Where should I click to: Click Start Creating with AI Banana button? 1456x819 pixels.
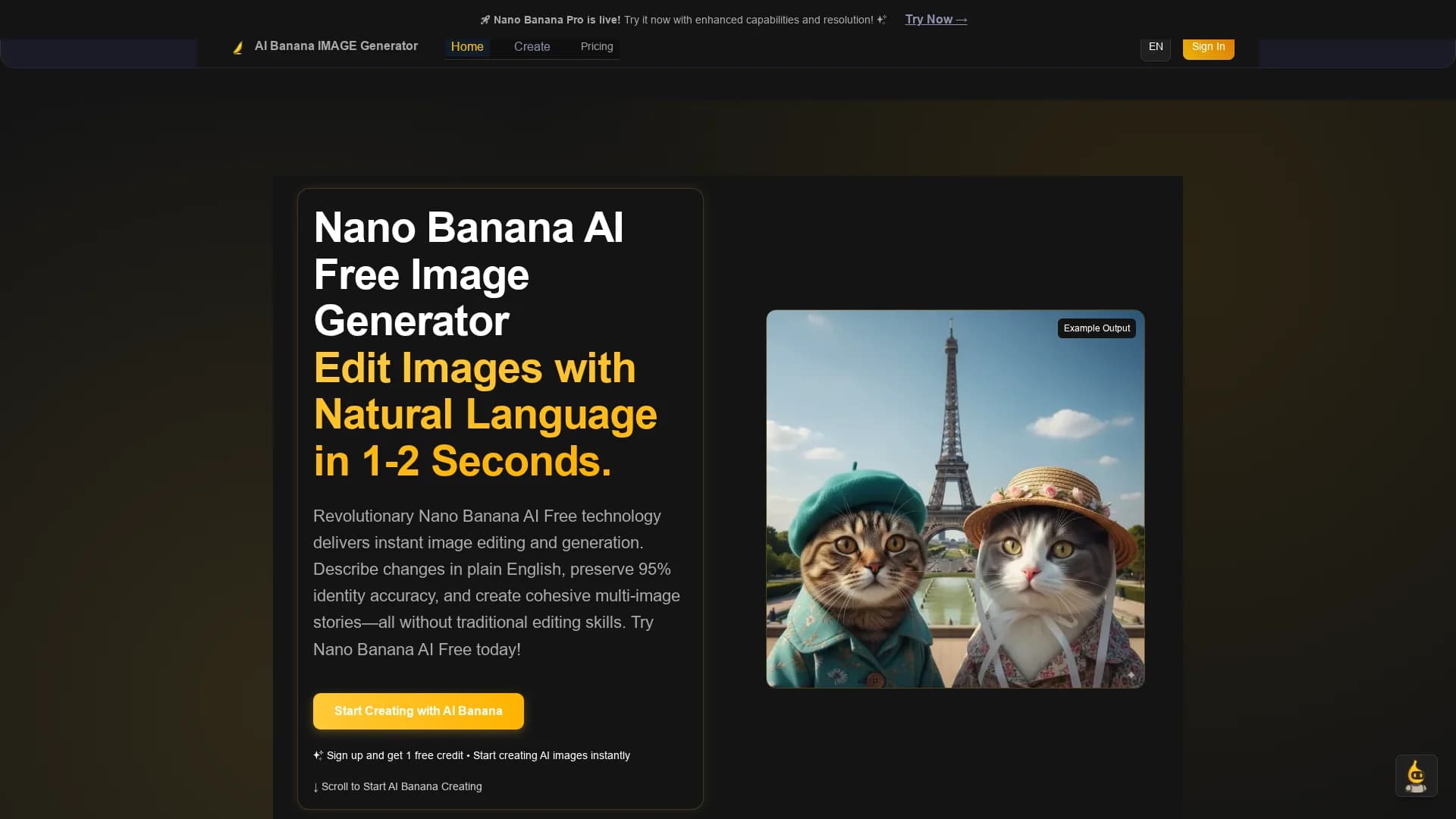point(419,711)
